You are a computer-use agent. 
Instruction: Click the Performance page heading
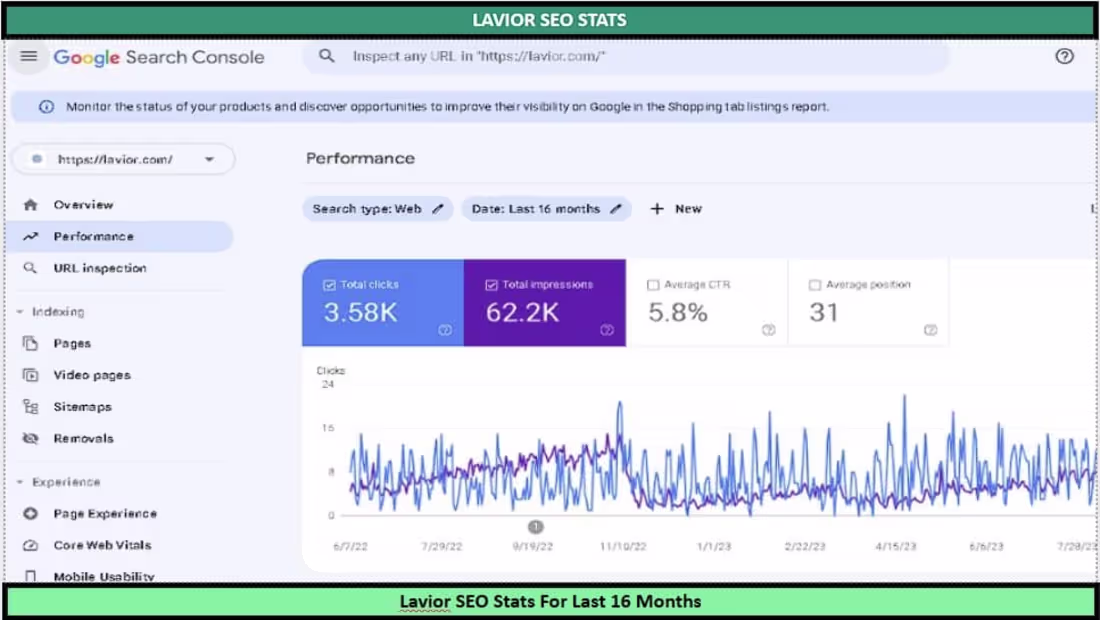click(361, 159)
